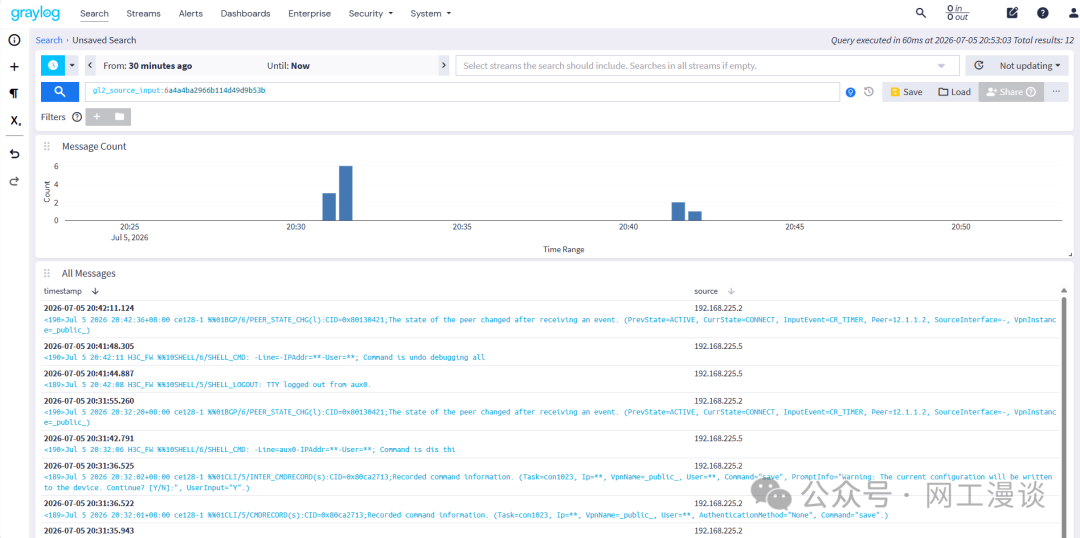Open the search description info sidebar icon
The width and height of the screenshot is (1080, 538).
tap(14, 40)
